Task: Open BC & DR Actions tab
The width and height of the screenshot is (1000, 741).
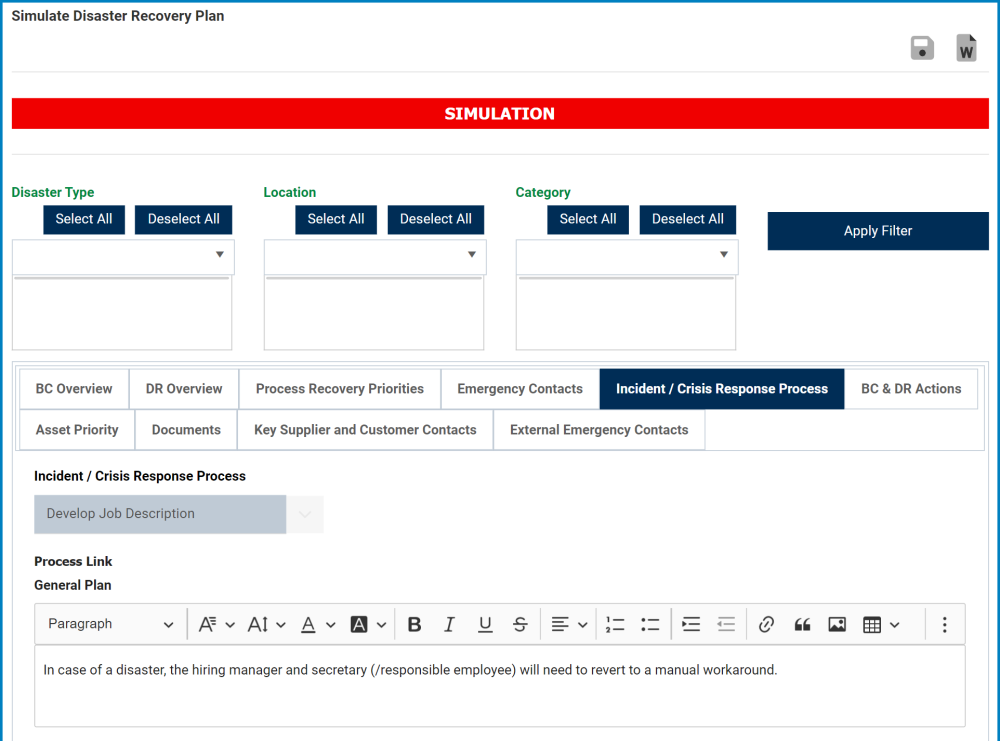Action: pyautogui.click(x=911, y=389)
